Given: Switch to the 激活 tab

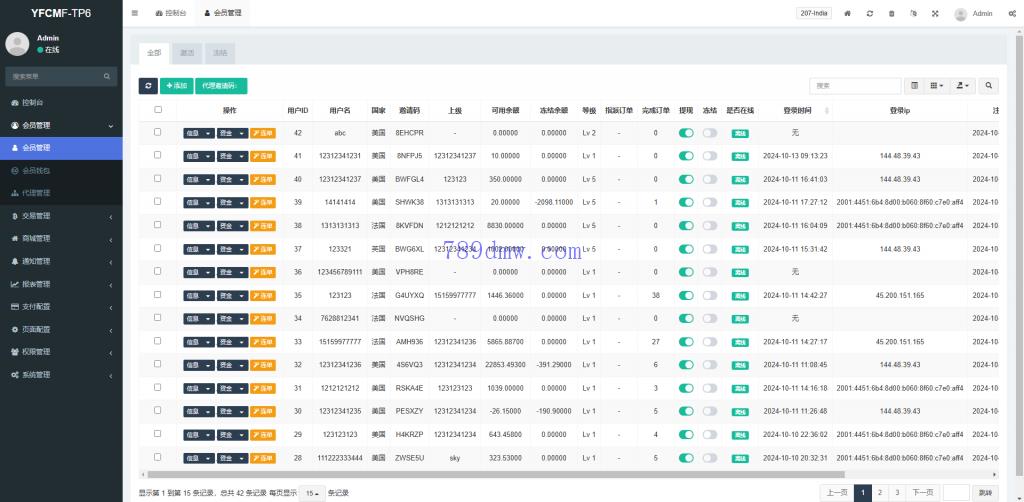Looking at the screenshot, I should click(187, 52).
